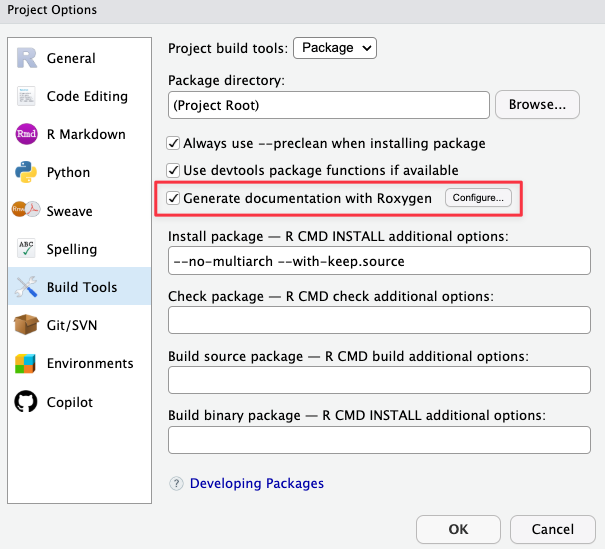Viewport: 605px width, 549px height.
Task: Click Browse... to choose package directory
Action: [x=537, y=104]
